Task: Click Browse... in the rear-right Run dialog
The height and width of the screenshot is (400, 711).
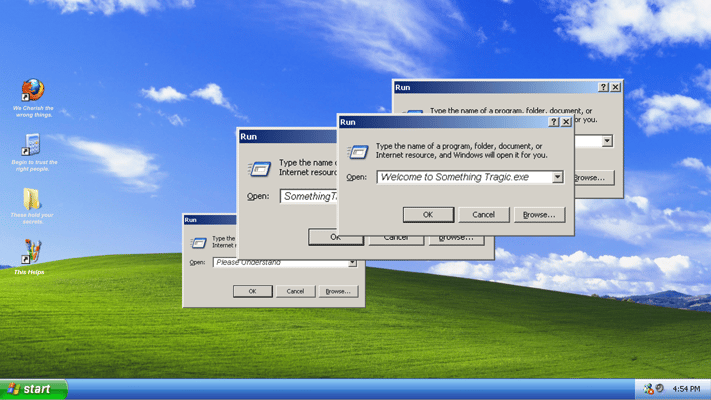Action: pyautogui.click(x=594, y=178)
